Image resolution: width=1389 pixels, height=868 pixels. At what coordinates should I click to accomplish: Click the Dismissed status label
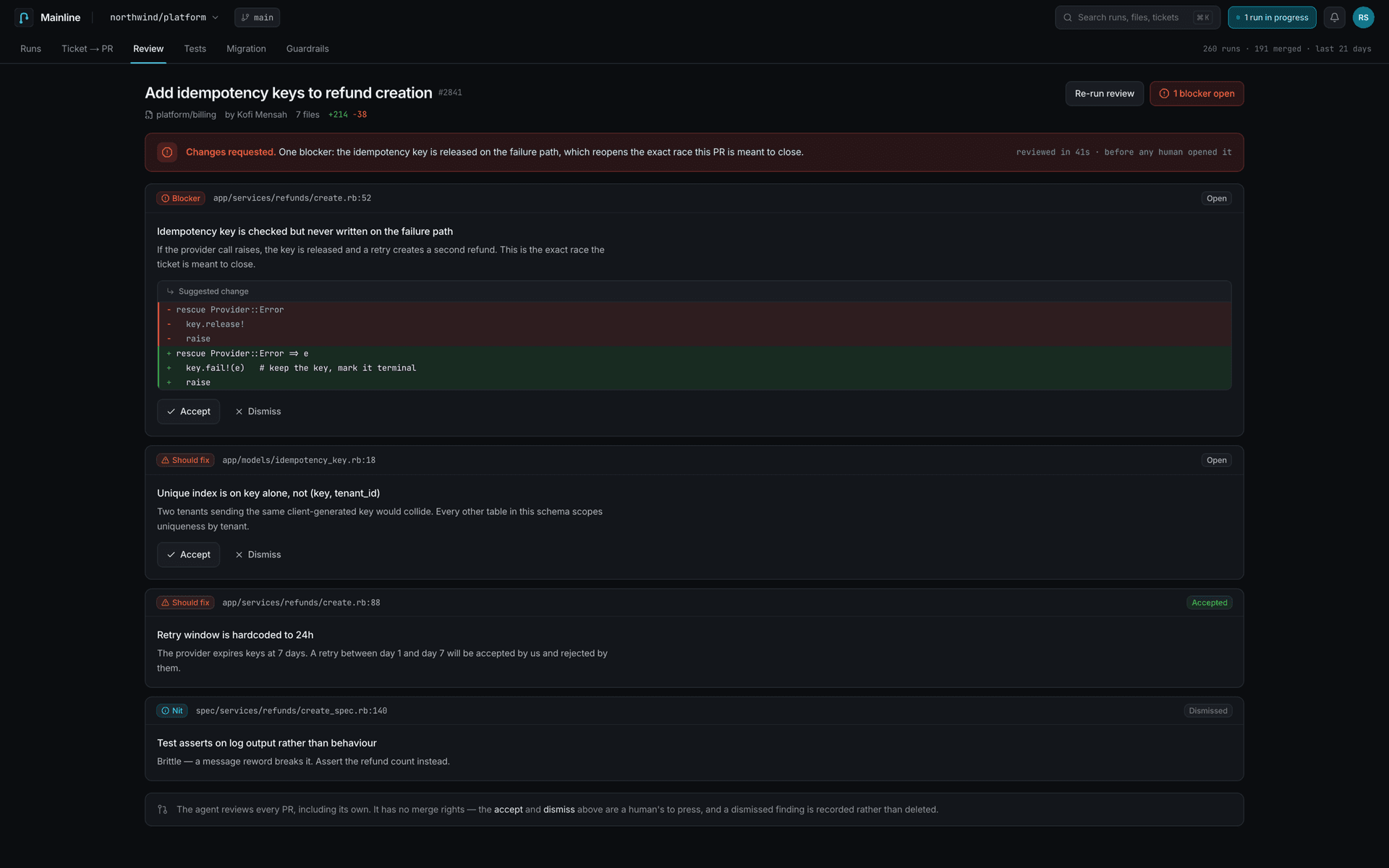[1208, 711]
